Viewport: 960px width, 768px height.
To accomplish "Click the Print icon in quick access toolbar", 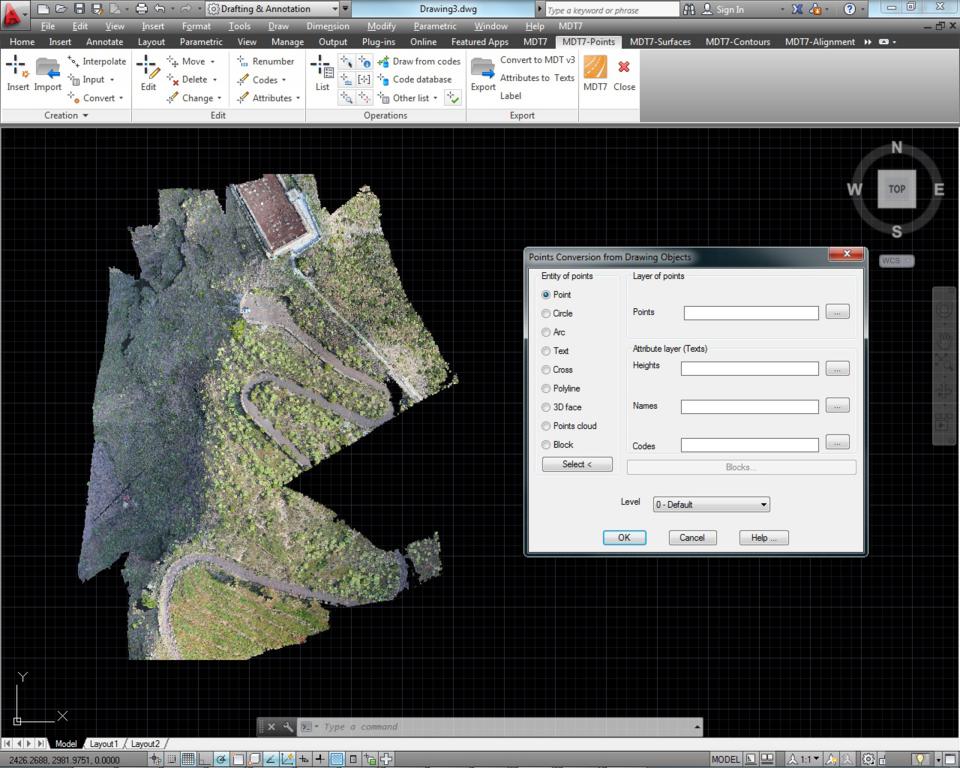I will (141, 9).
